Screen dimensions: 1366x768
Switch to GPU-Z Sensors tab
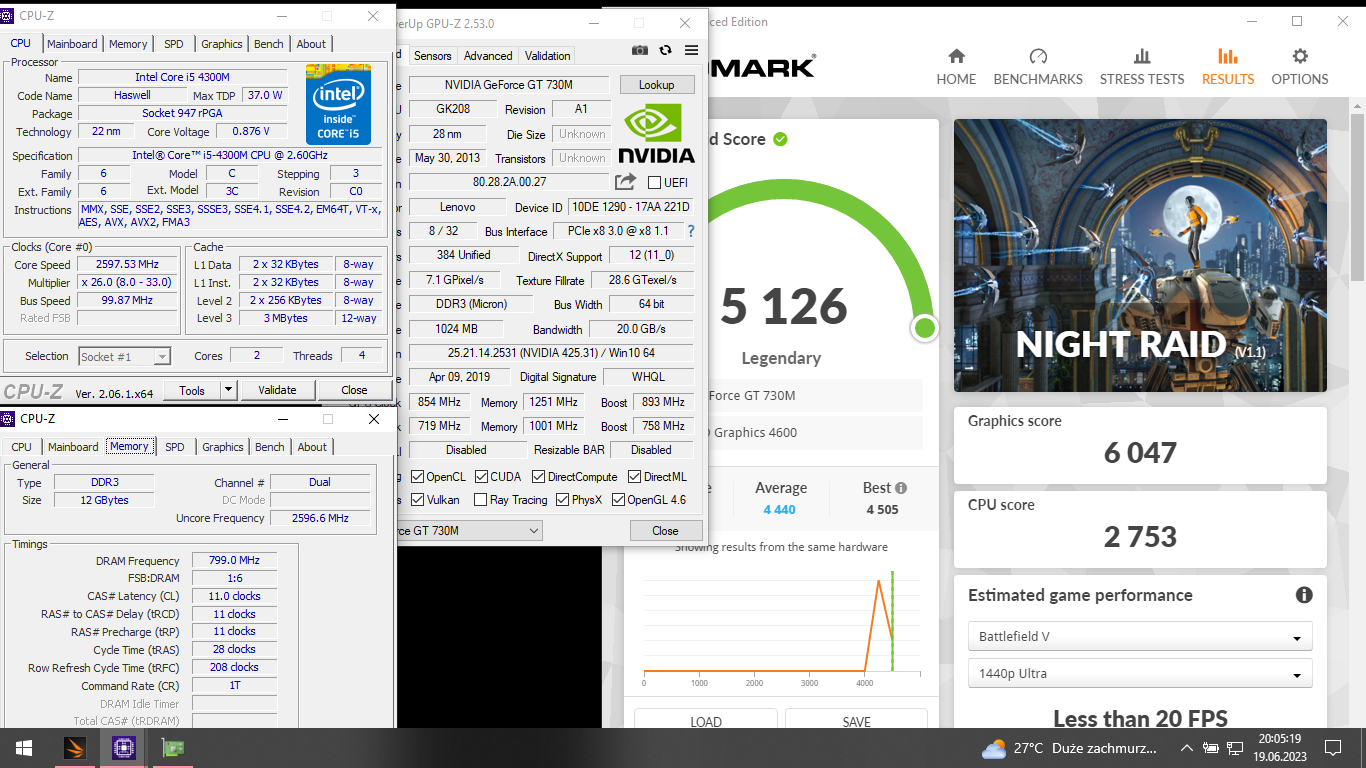433,56
